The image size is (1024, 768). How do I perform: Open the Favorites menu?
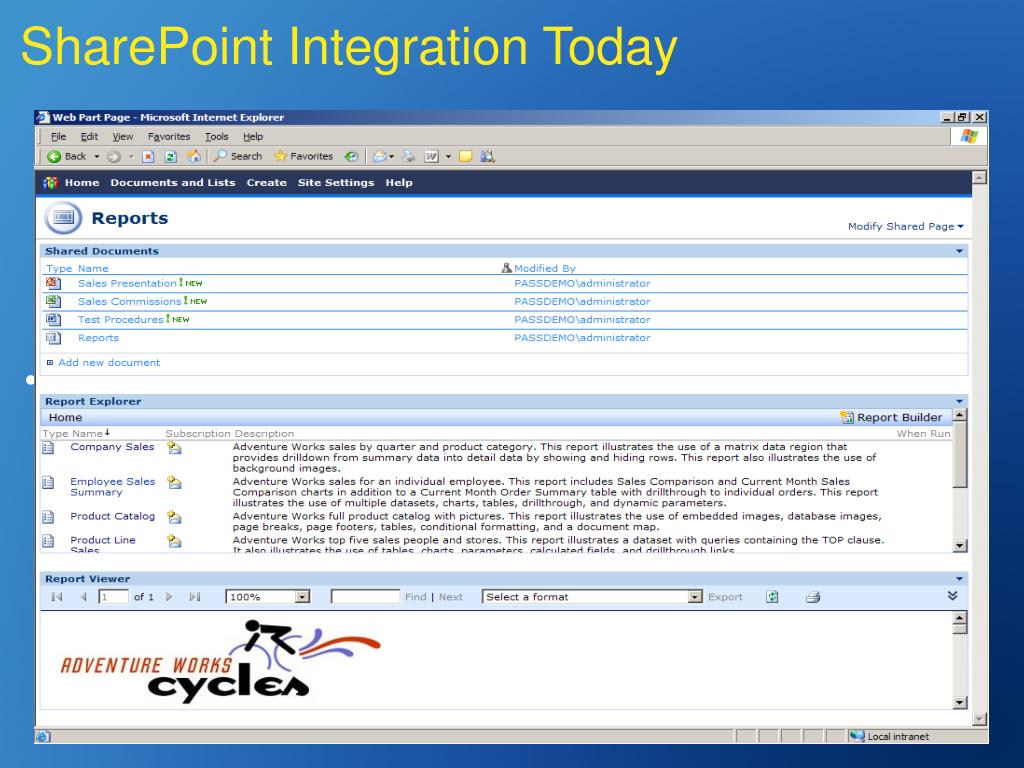point(169,136)
